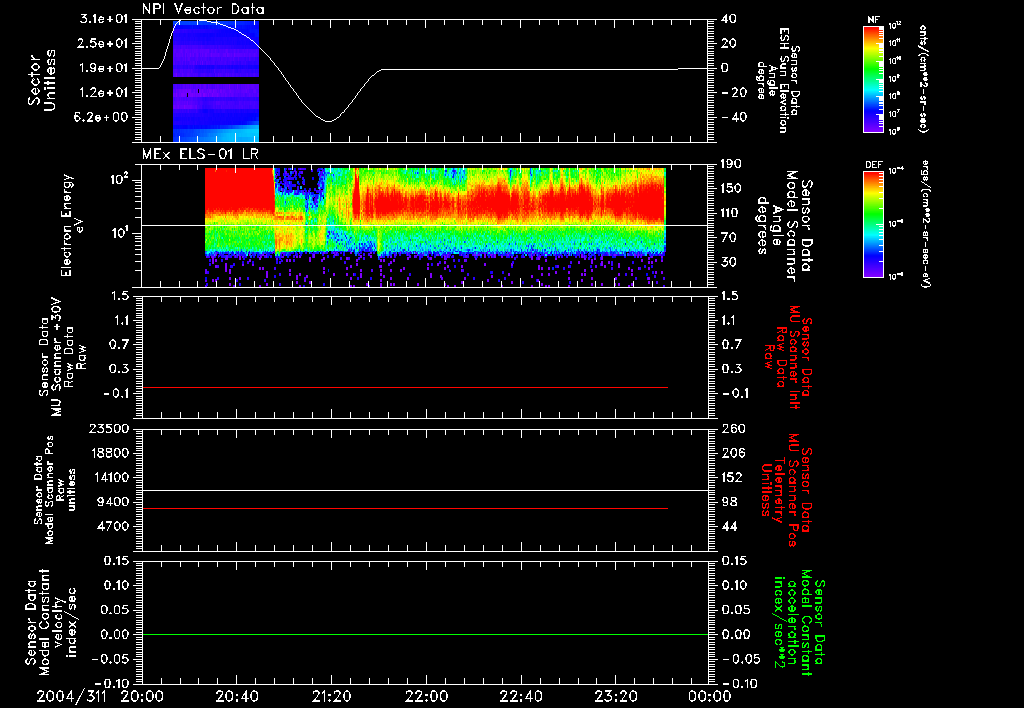Select the '14100' scanner position tick label
This screenshot has width=1024, height=708.
pyautogui.click(x=108, y=477)
